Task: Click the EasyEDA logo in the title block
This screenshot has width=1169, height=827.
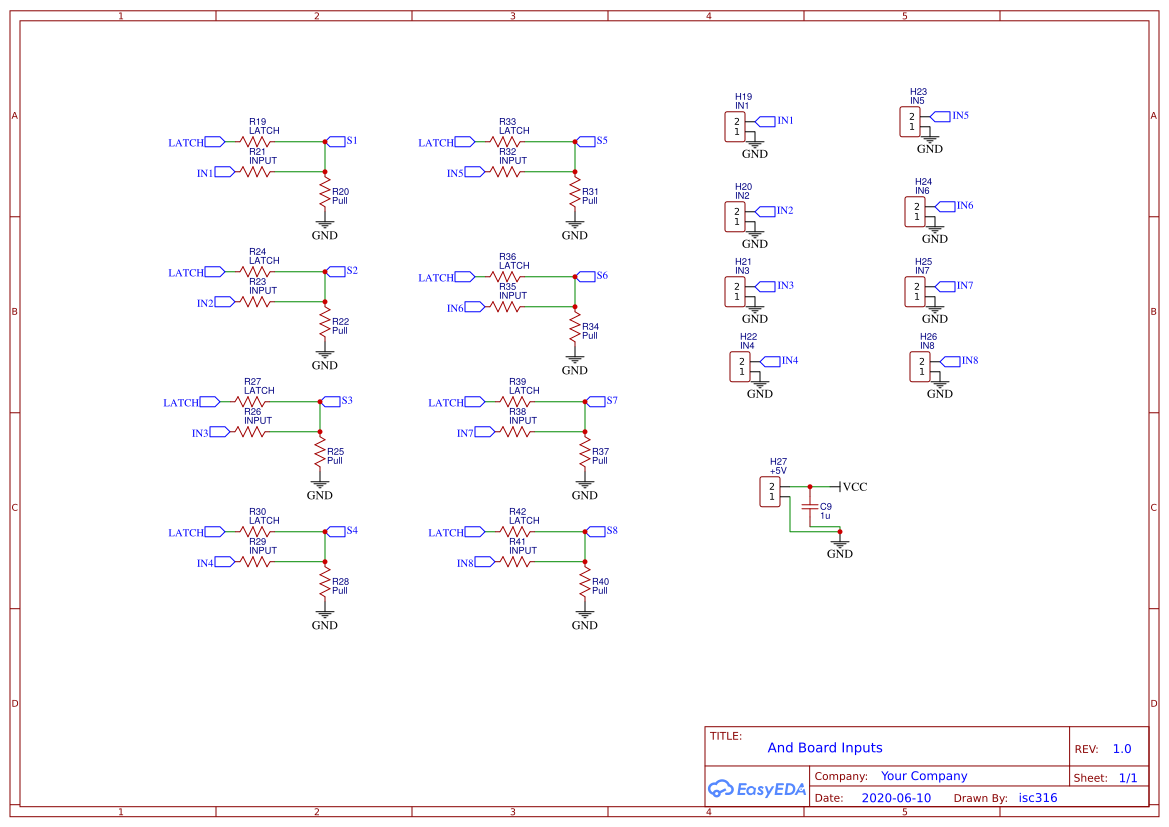Action: click(x=757, y=789)
